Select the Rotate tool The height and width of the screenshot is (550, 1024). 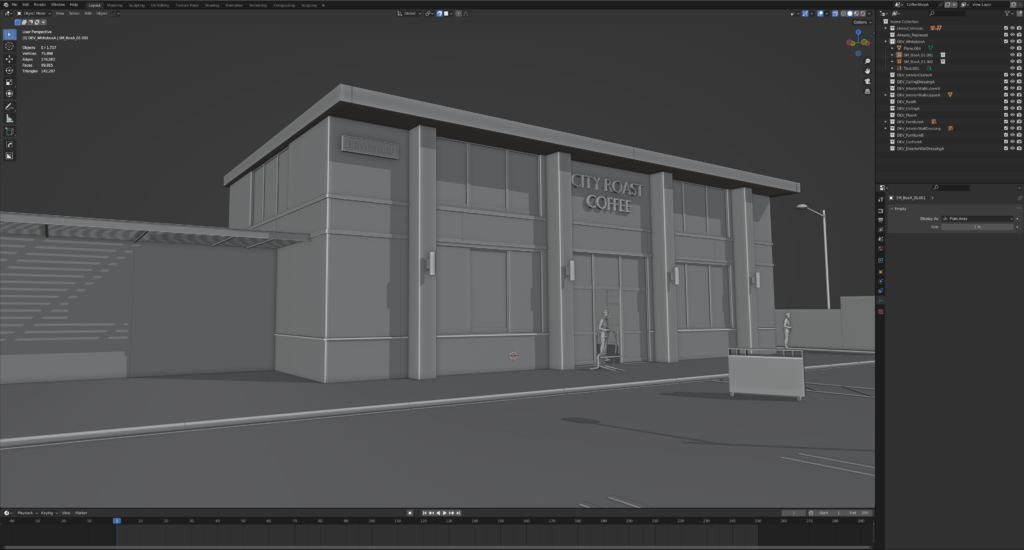coord(9,71)
